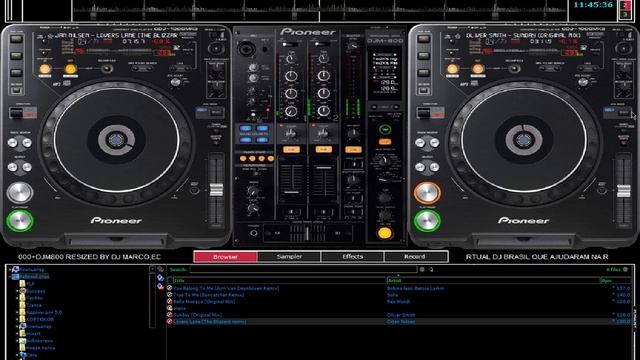Click the blue tag icon in browser side toolbar
Viewport: 640px width, 360px height.
pyautogui.click(x=160, y=278)
